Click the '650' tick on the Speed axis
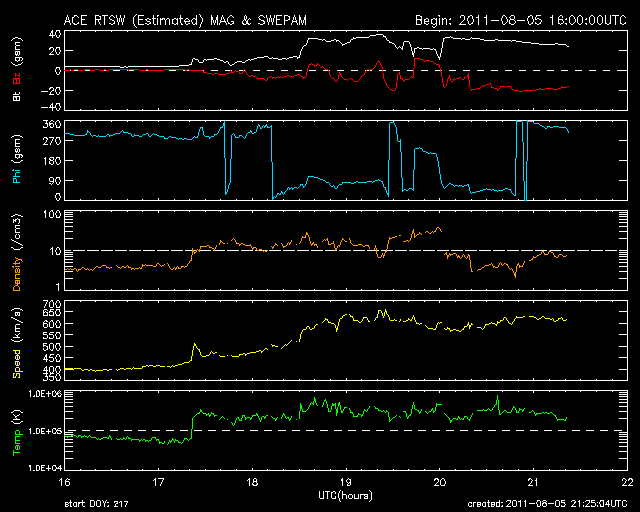The width and height of the screenshot is (640, 512). pos(52,313)
